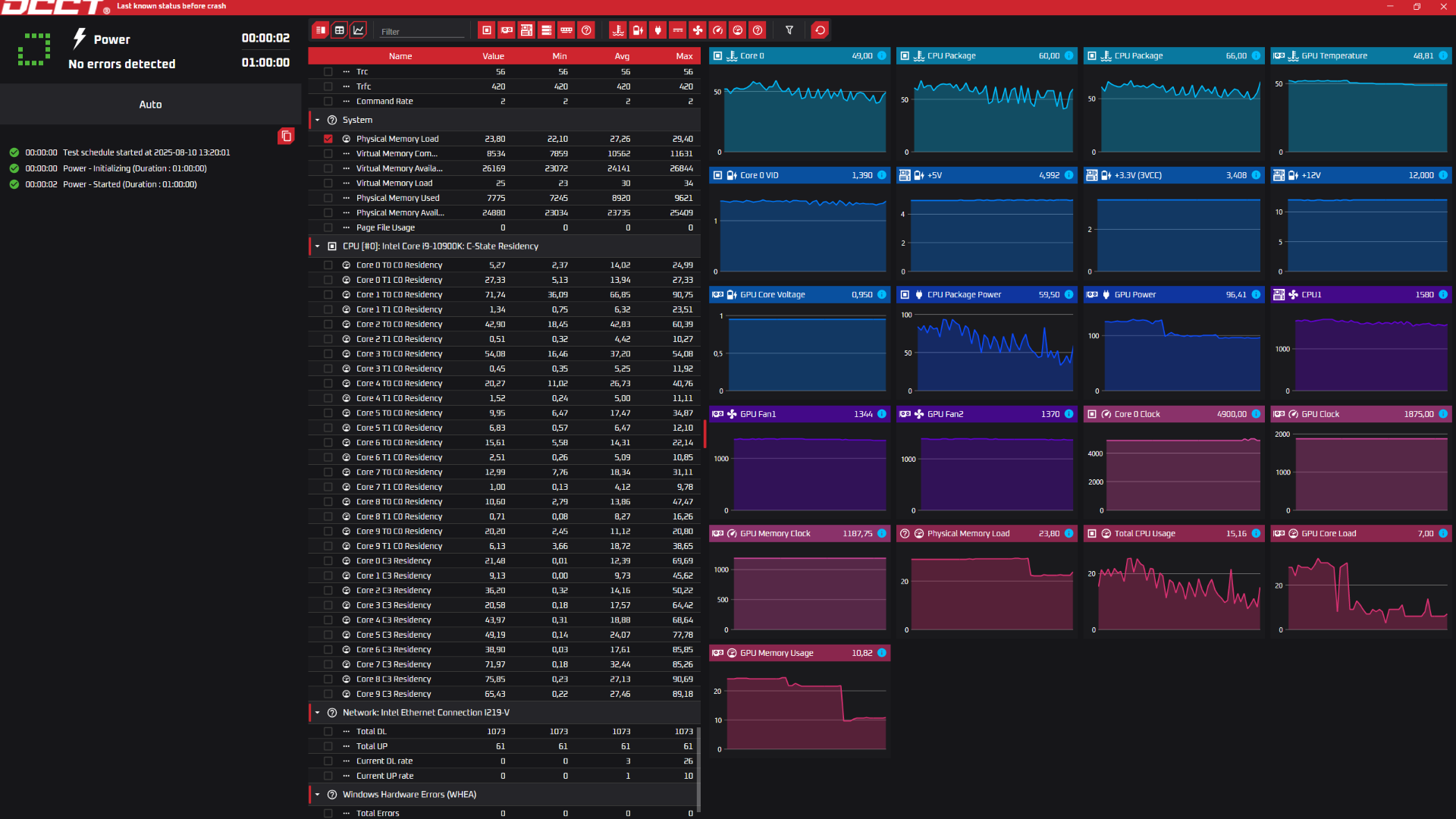Check the Physical Memory Used checkbox
This screenshot has height=819, width=1456.
328,198
